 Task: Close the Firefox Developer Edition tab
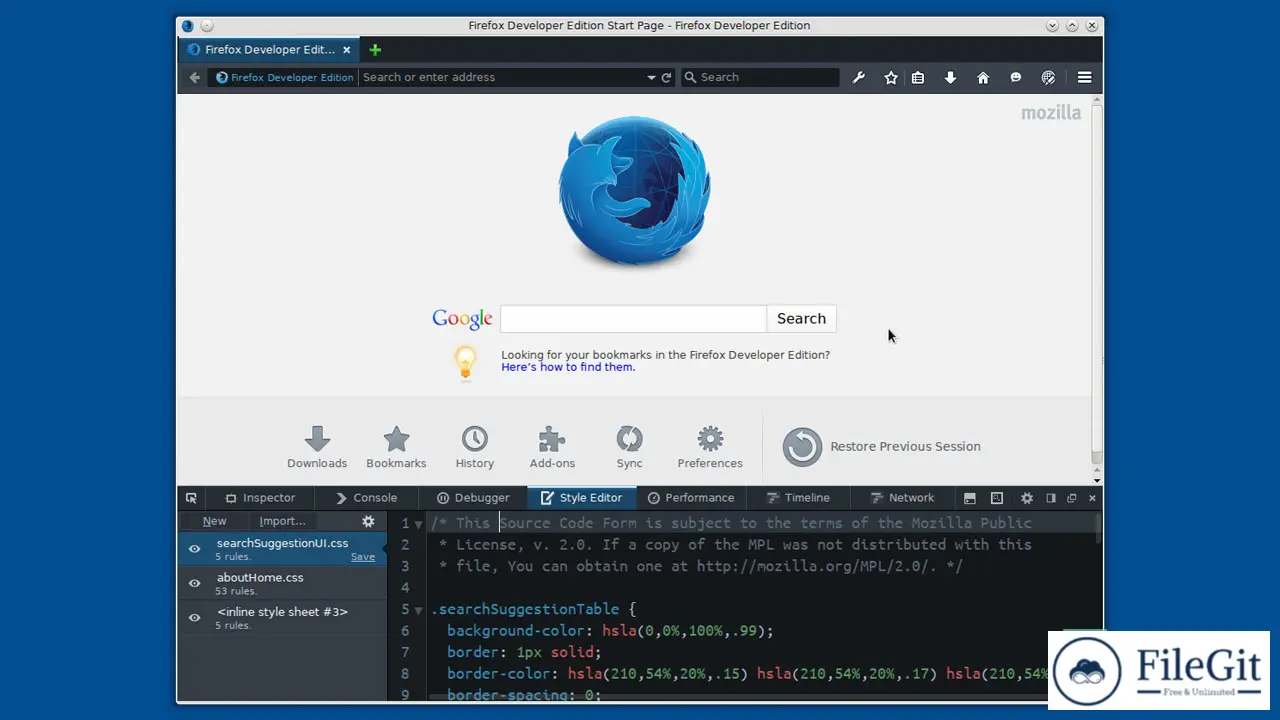click(x=347, y=49)
